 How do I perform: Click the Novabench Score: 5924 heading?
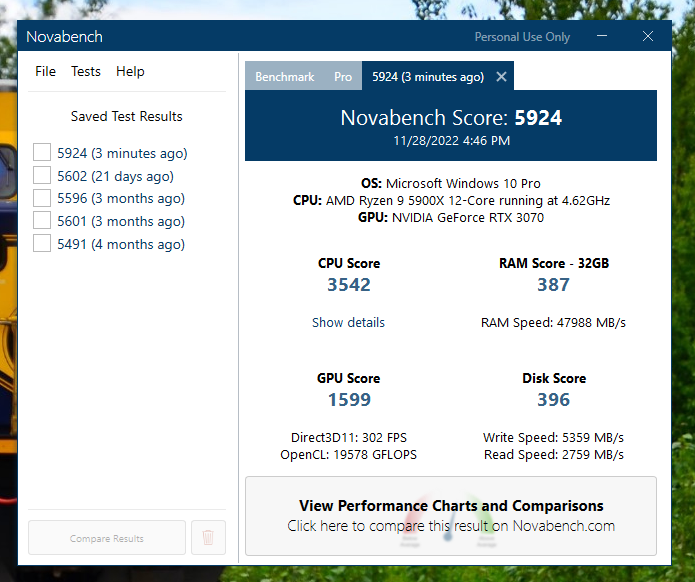451,118
